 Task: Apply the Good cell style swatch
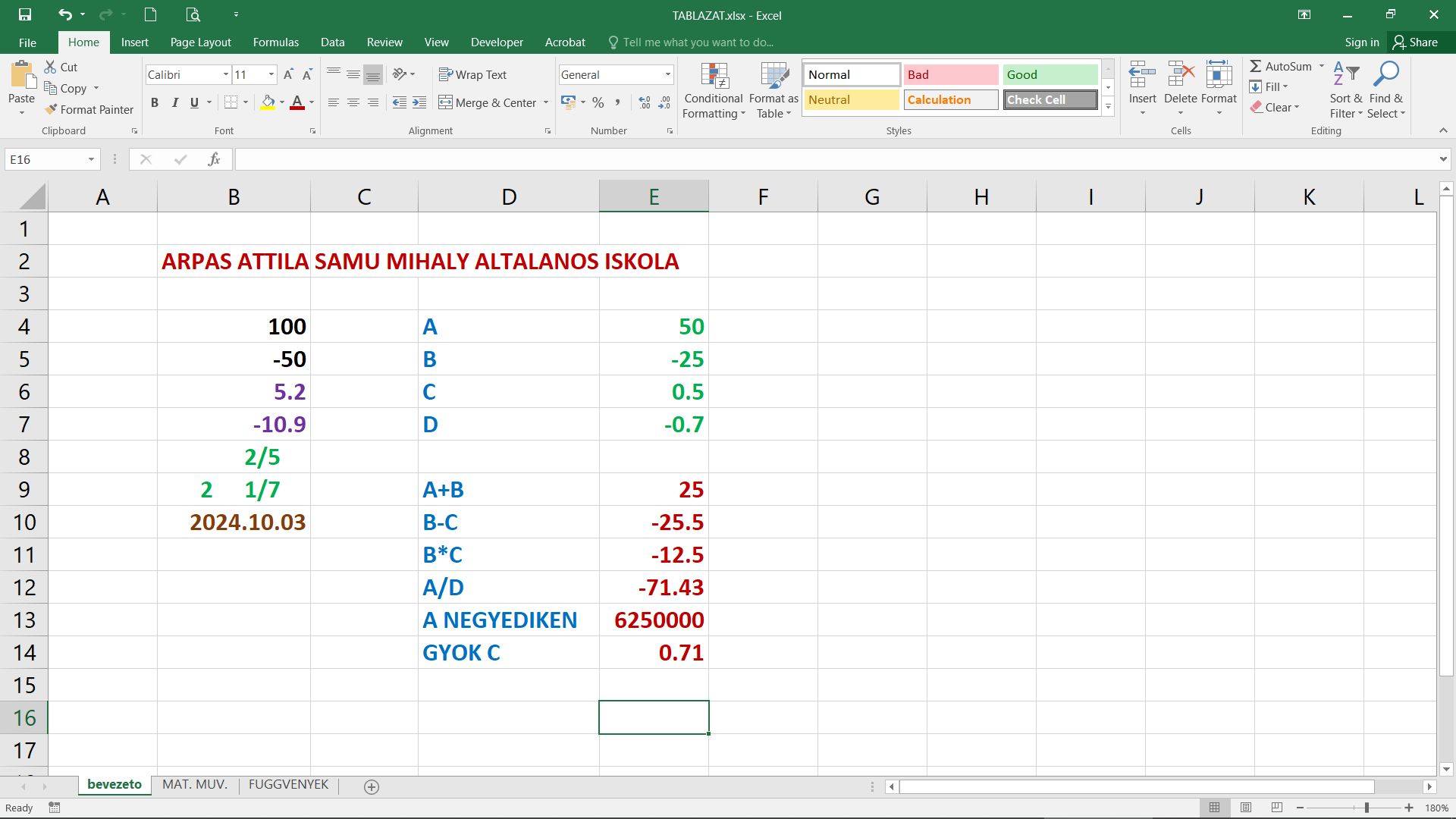1050,74
